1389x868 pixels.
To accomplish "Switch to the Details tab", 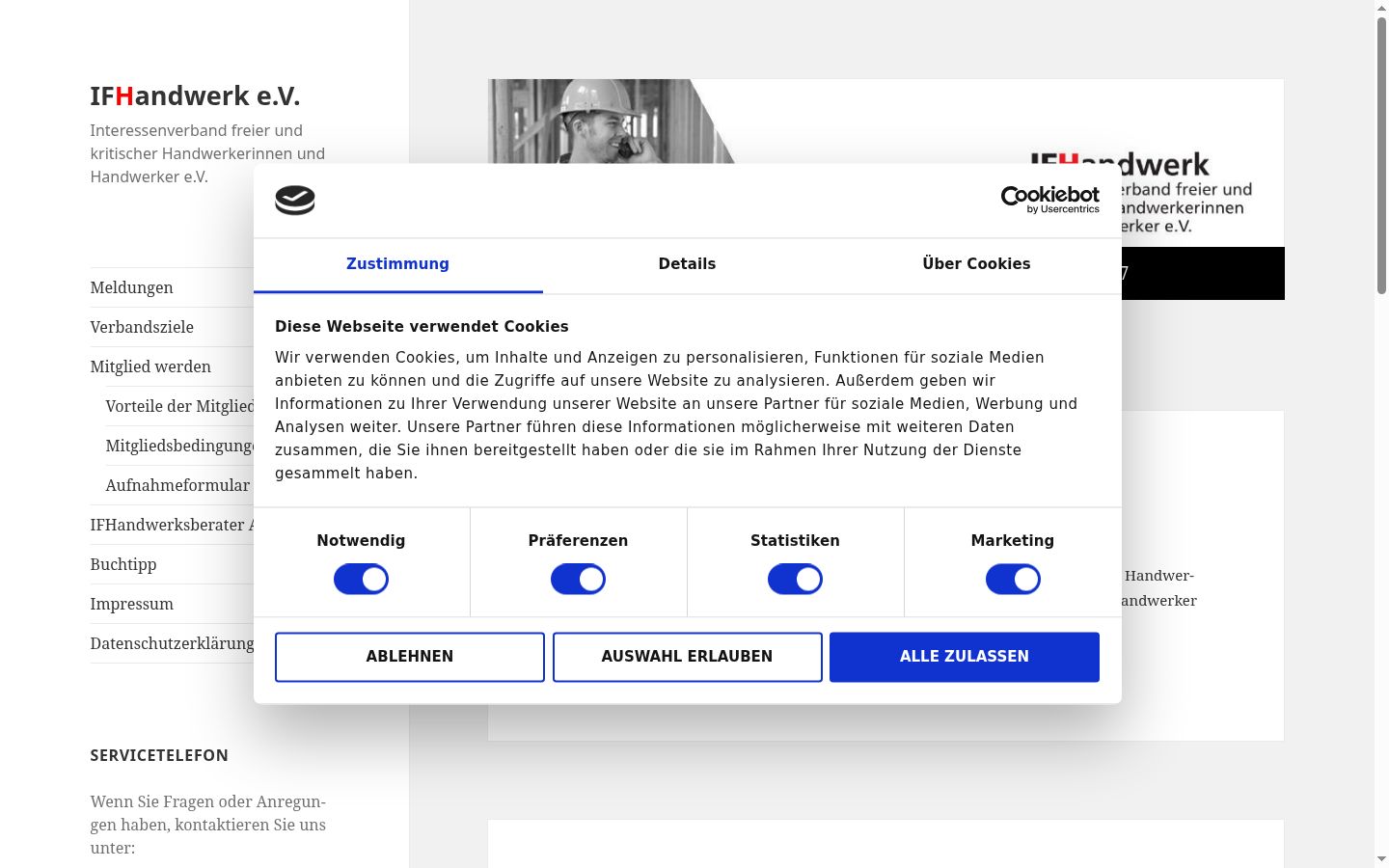I will 687,264.
